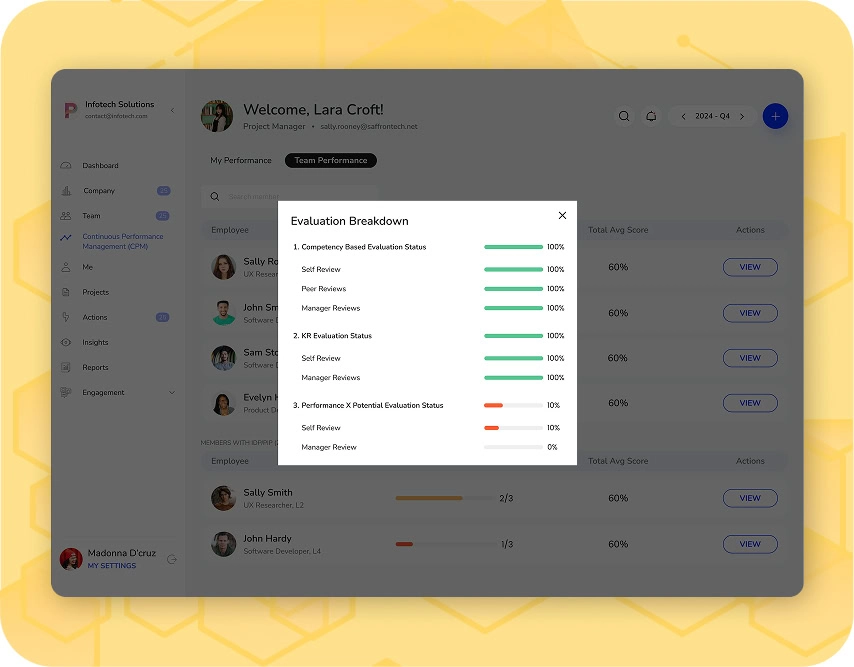Open Company in the sidebar
The width and height of the screenshot is (854, 667).
click(98, 191)
